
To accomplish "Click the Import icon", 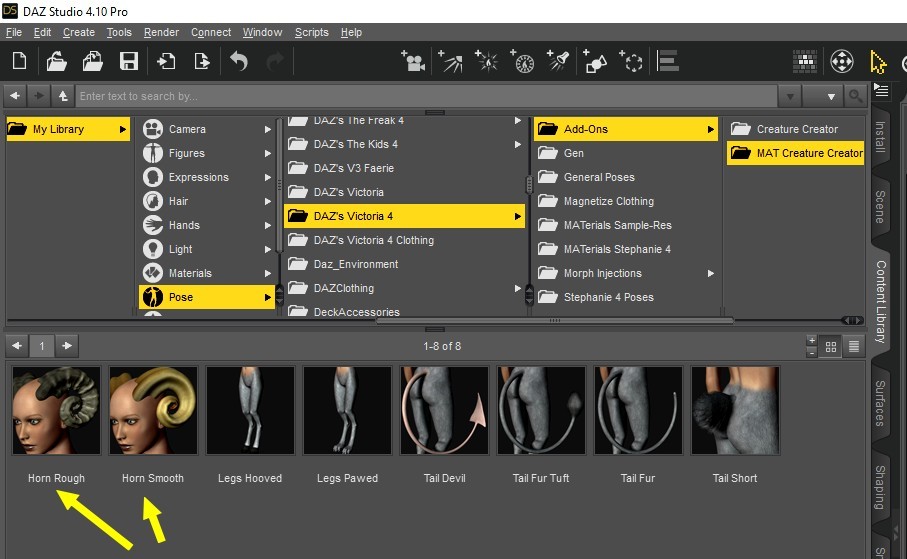I will (166, 61).
